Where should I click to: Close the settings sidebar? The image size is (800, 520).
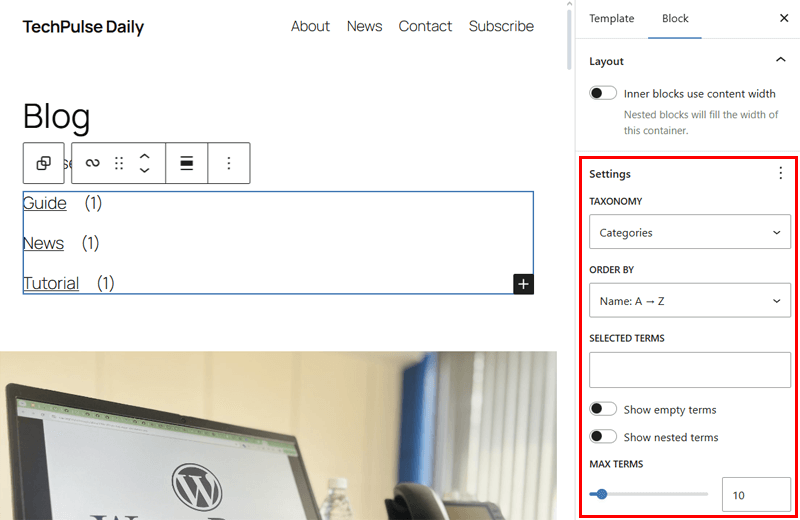pos(784,18)
